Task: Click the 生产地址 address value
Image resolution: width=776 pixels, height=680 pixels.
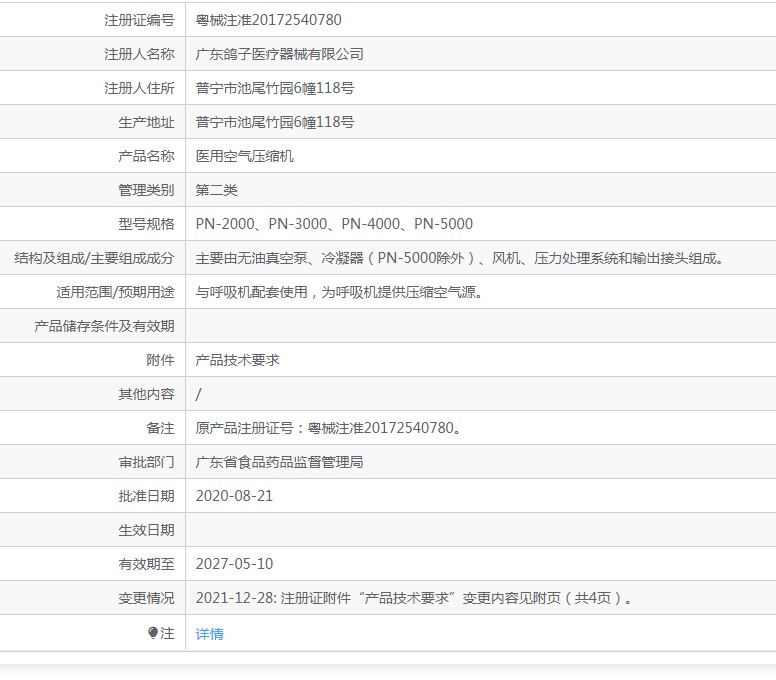Action: point(275,122)
